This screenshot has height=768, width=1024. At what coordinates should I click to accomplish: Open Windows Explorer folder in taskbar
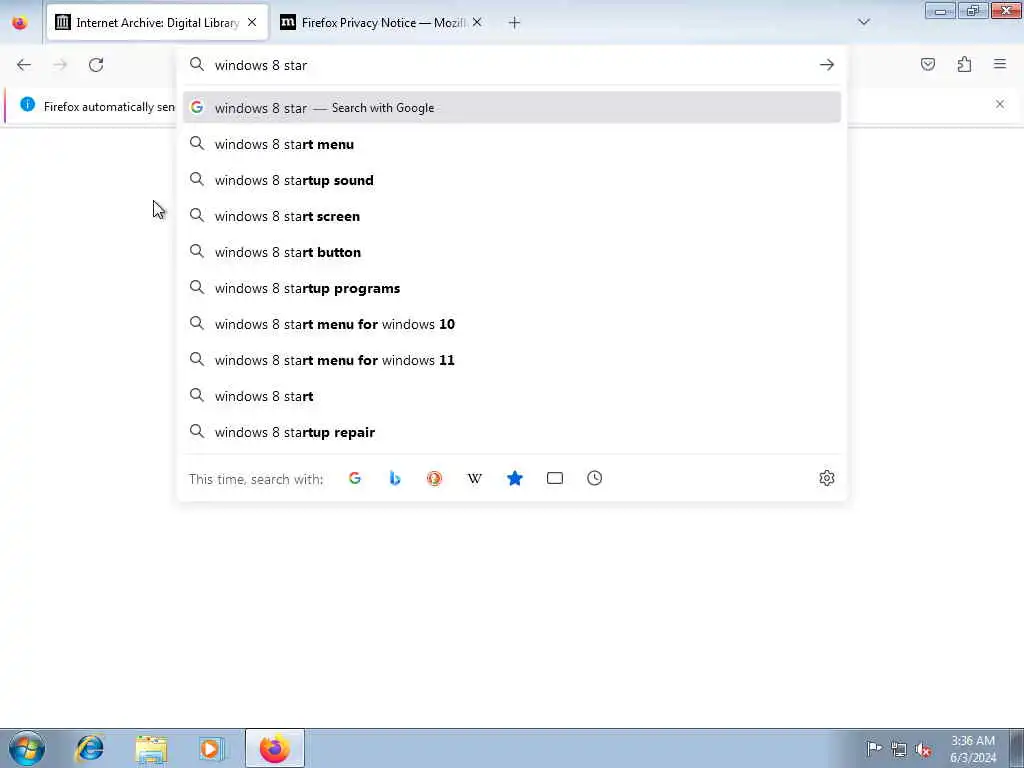click(151, 748)
